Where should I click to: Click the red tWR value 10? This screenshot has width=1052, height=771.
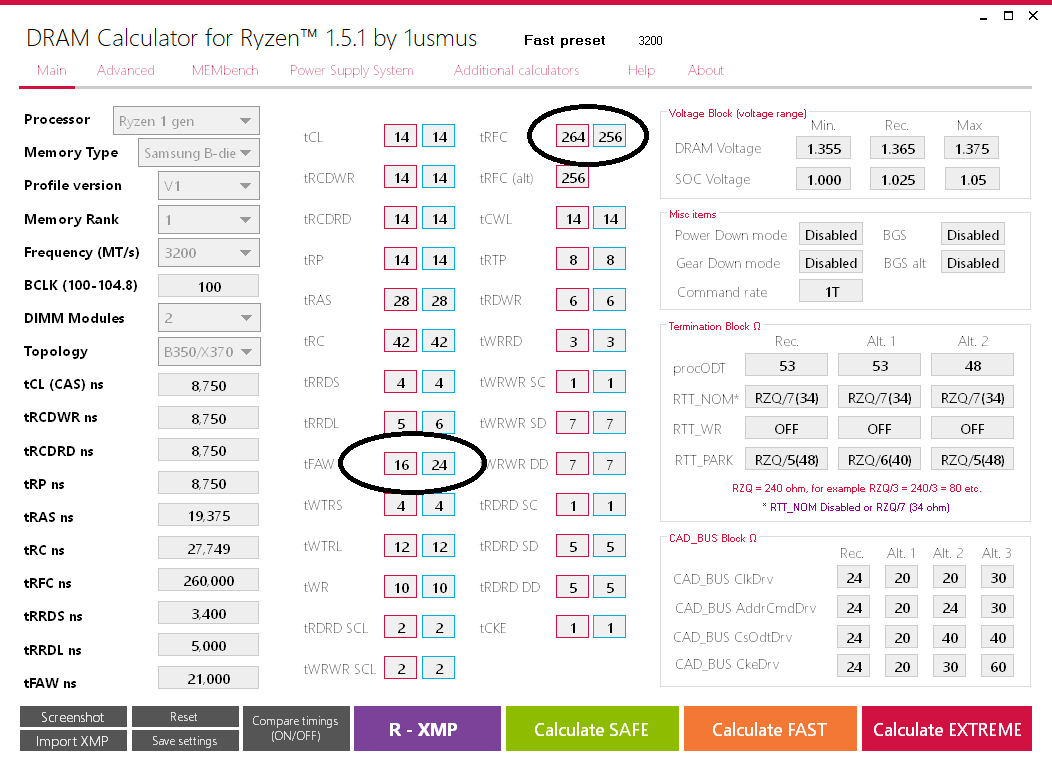[x=401, y=587]
